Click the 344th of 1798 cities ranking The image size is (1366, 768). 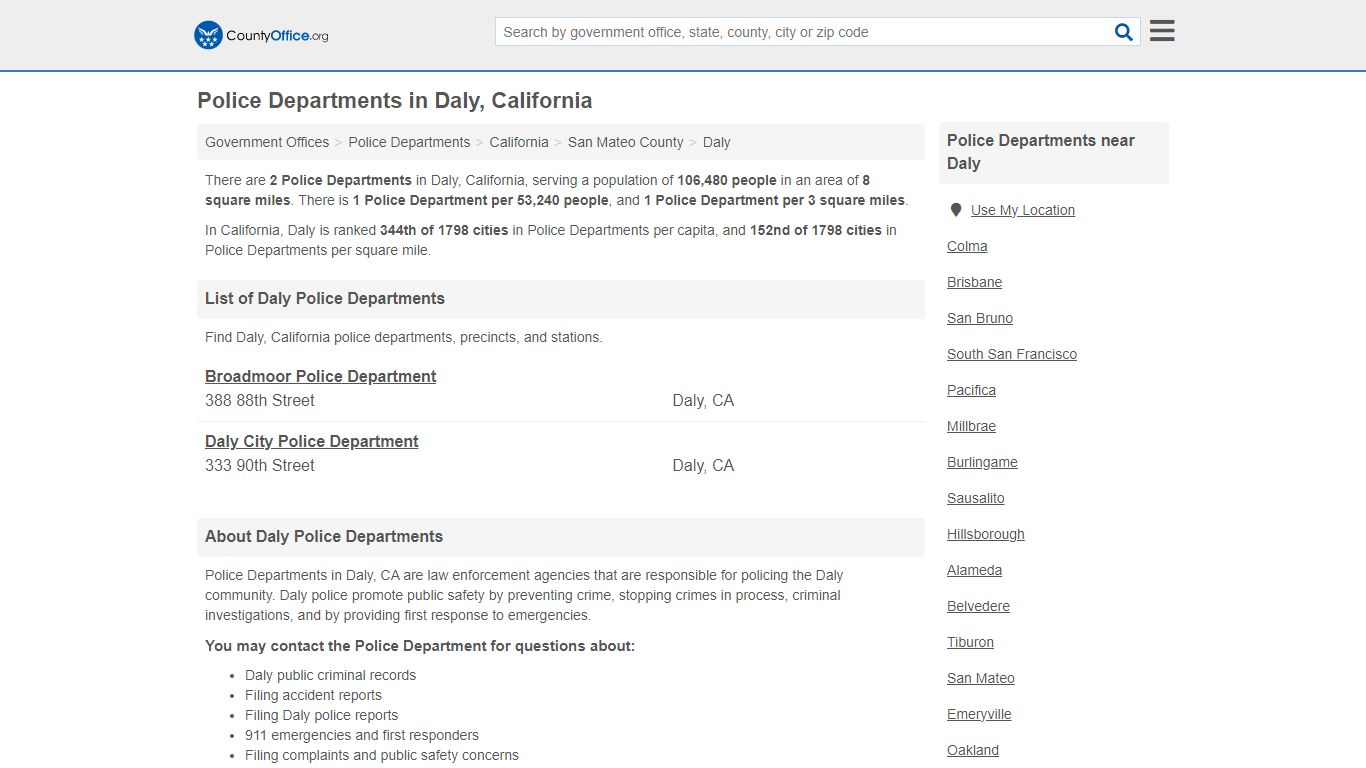pos(444,230)
